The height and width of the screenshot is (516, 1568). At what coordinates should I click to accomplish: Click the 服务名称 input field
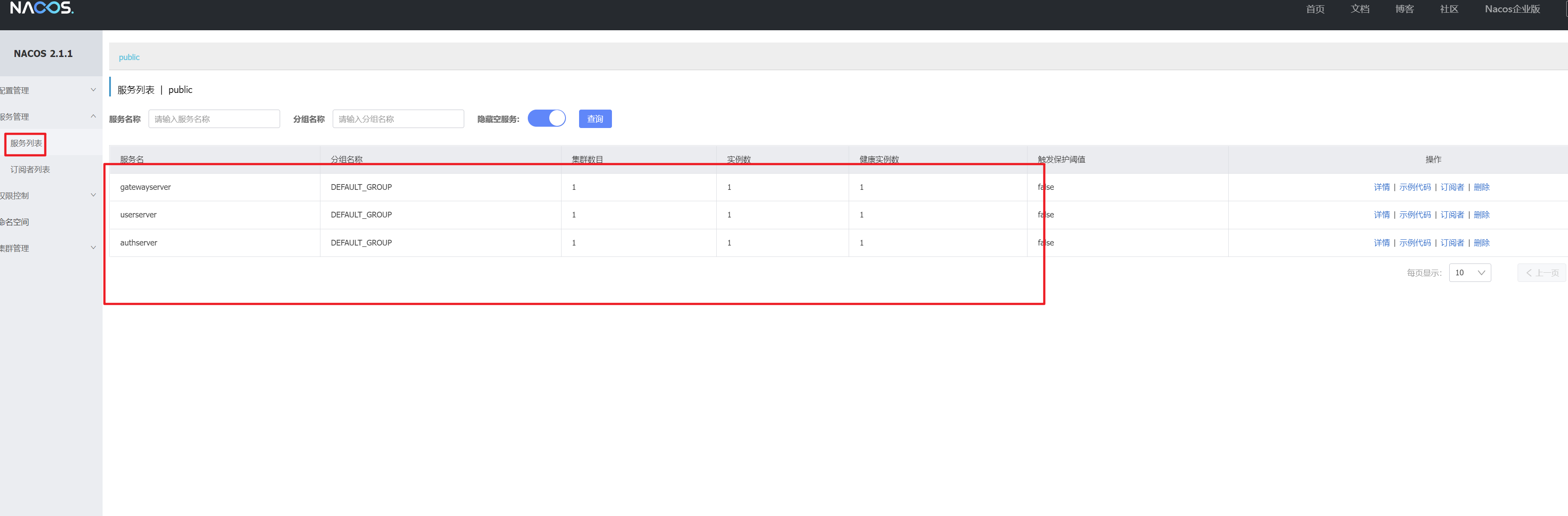(213, 119)
